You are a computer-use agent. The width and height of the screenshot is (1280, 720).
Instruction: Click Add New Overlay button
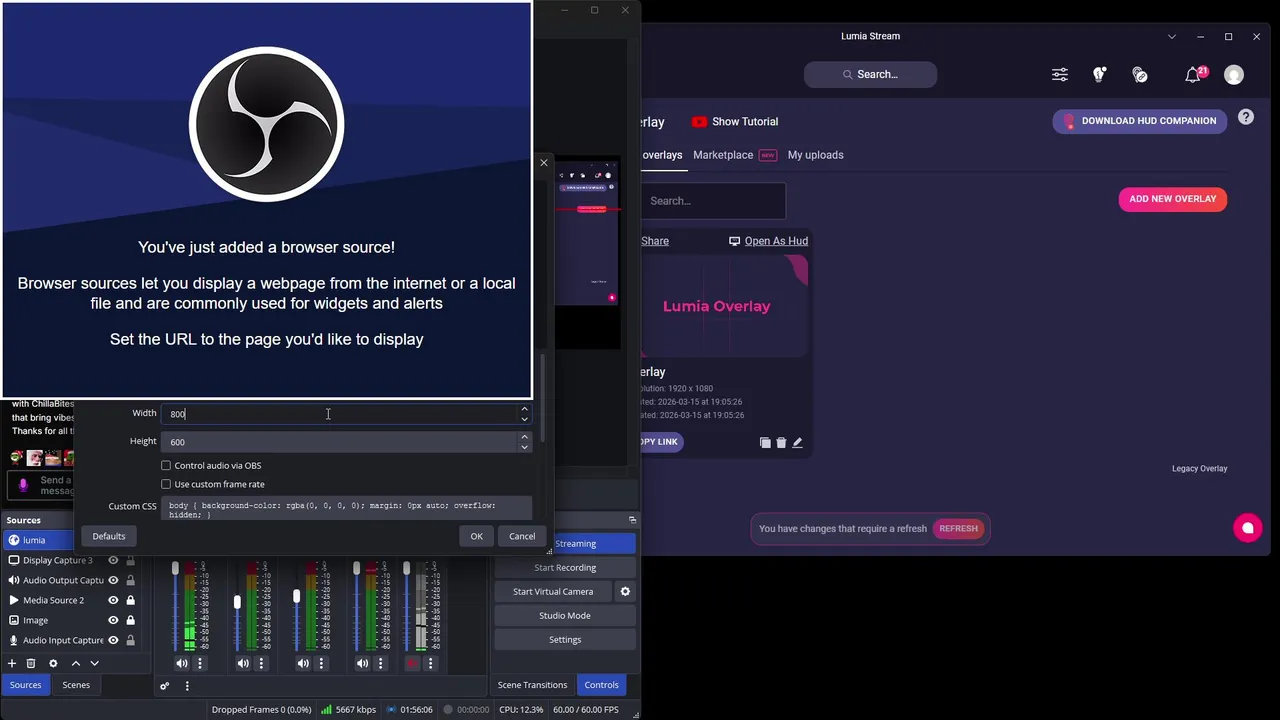(1172, 199)
